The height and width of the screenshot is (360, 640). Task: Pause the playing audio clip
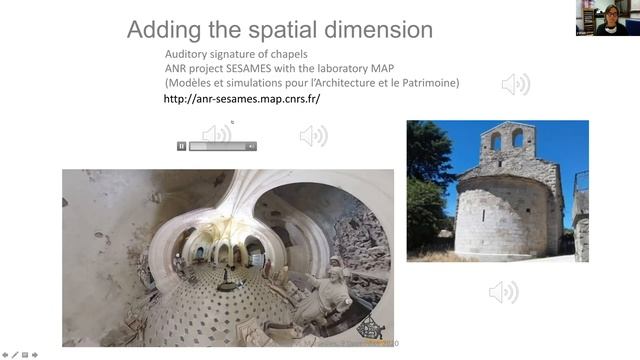tap(182, 146)
